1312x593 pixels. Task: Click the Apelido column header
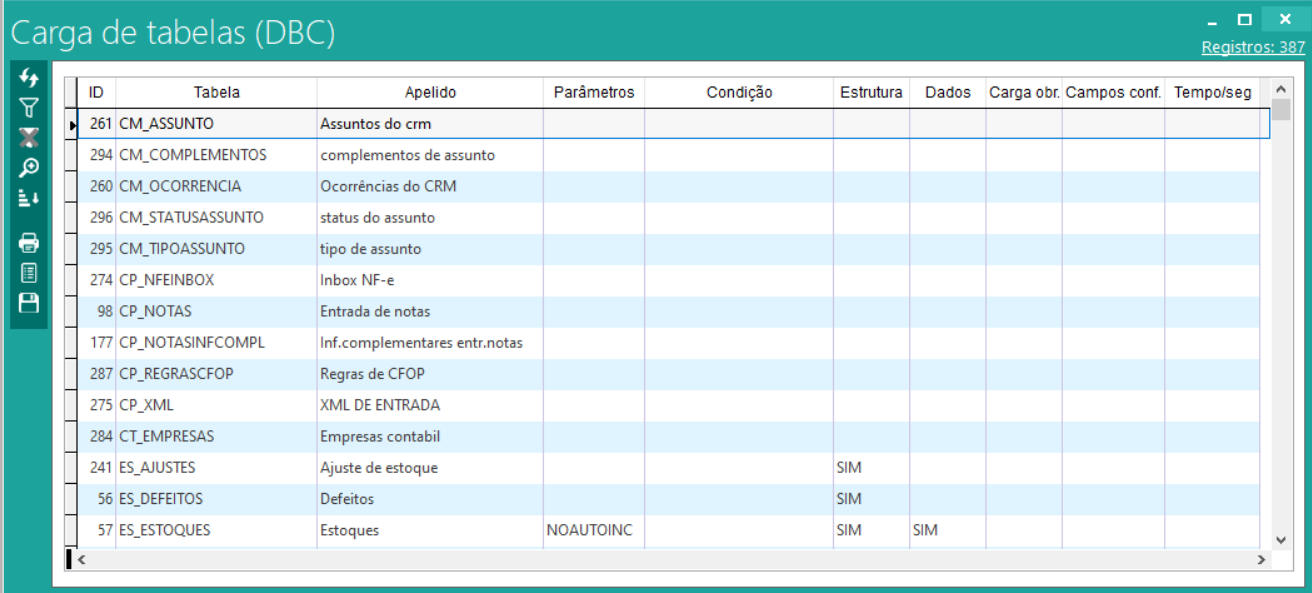(x=430, y=92)
